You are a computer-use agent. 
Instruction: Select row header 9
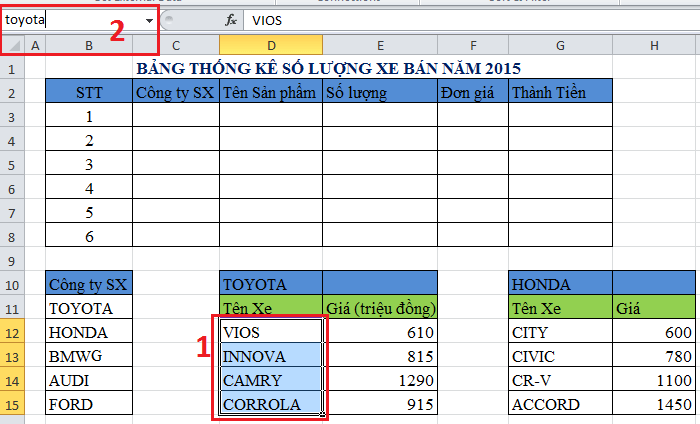pos(12,261)
